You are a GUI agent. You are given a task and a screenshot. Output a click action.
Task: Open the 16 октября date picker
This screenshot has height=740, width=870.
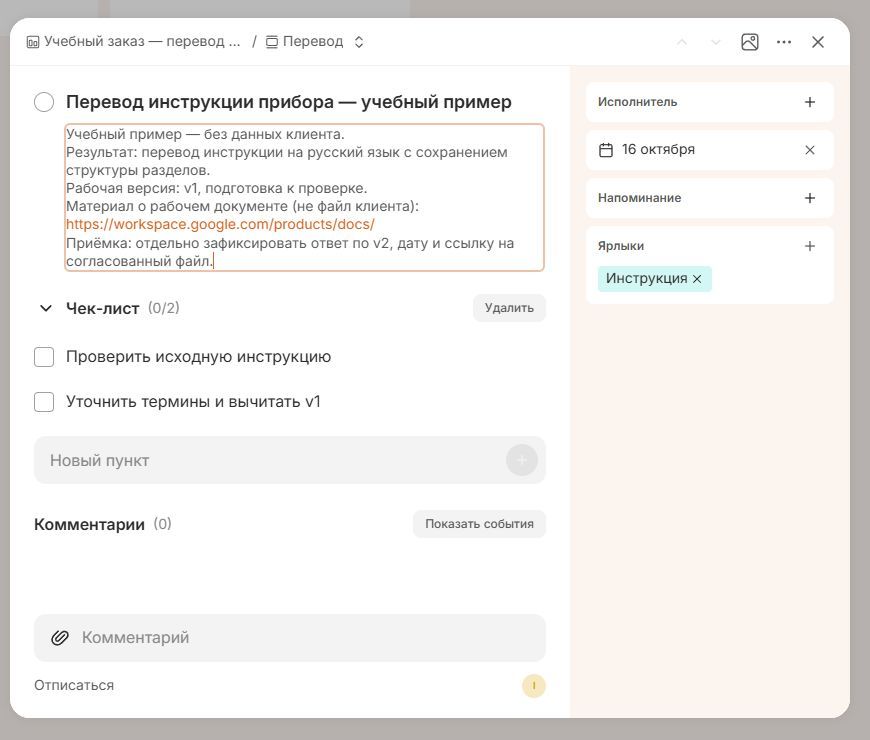[710, 150]
